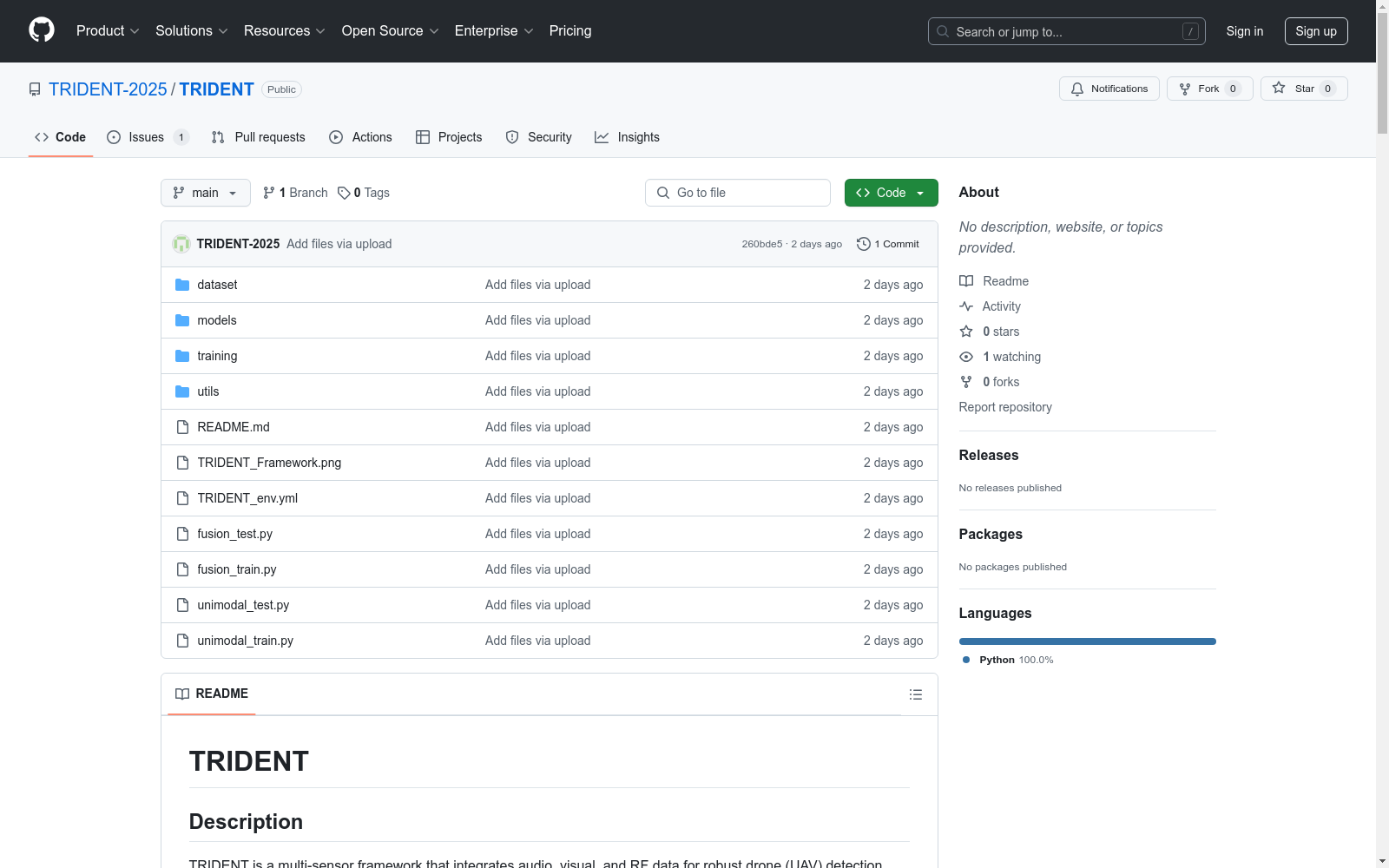Viewport: 1389px width, 868px height.
Task: Switch to the Projects tab
Action: 449,137
